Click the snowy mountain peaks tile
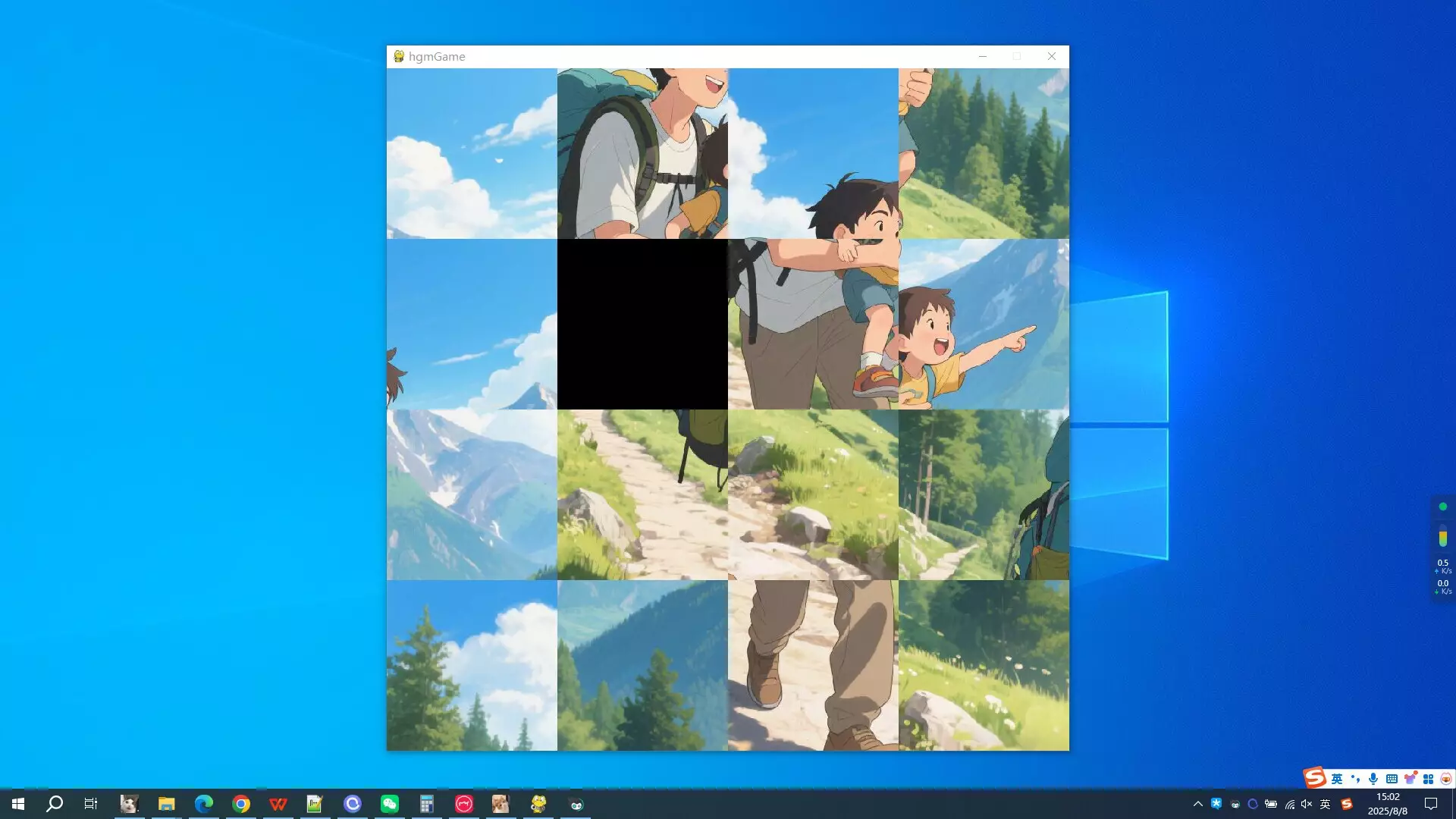This screenshot has height=819, width=1456. 472,494
